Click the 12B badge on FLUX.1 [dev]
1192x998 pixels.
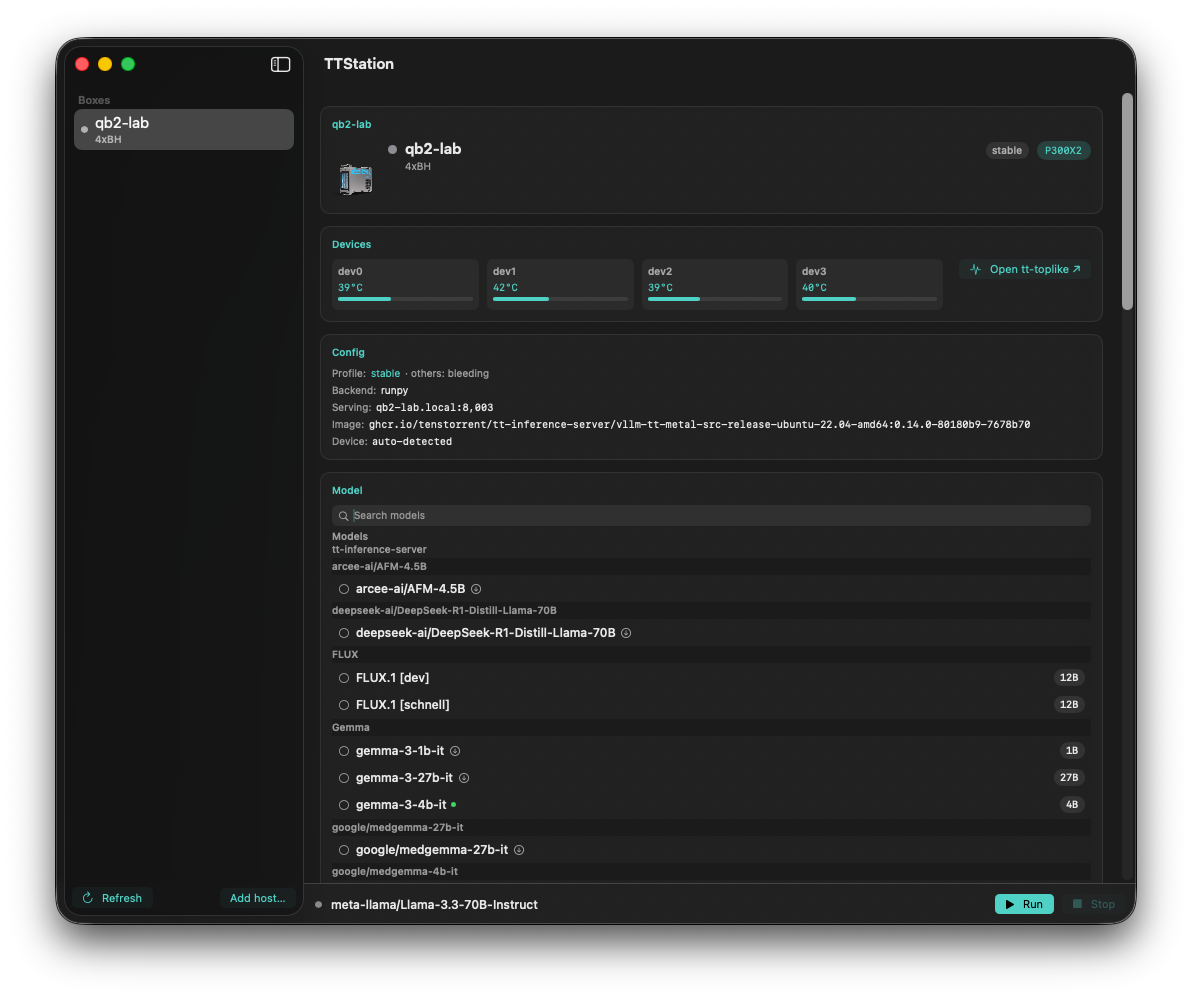1069,677
